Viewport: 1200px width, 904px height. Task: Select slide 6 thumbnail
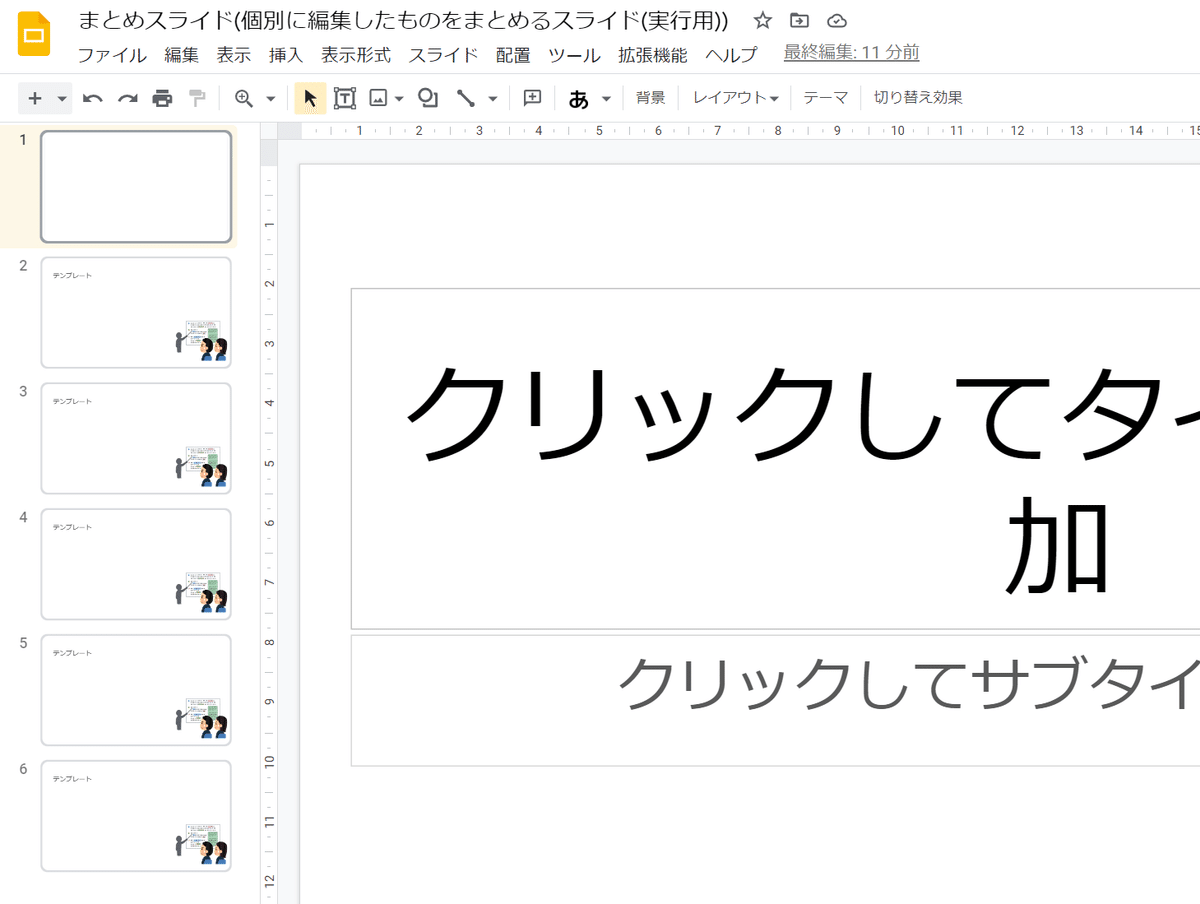136,816
